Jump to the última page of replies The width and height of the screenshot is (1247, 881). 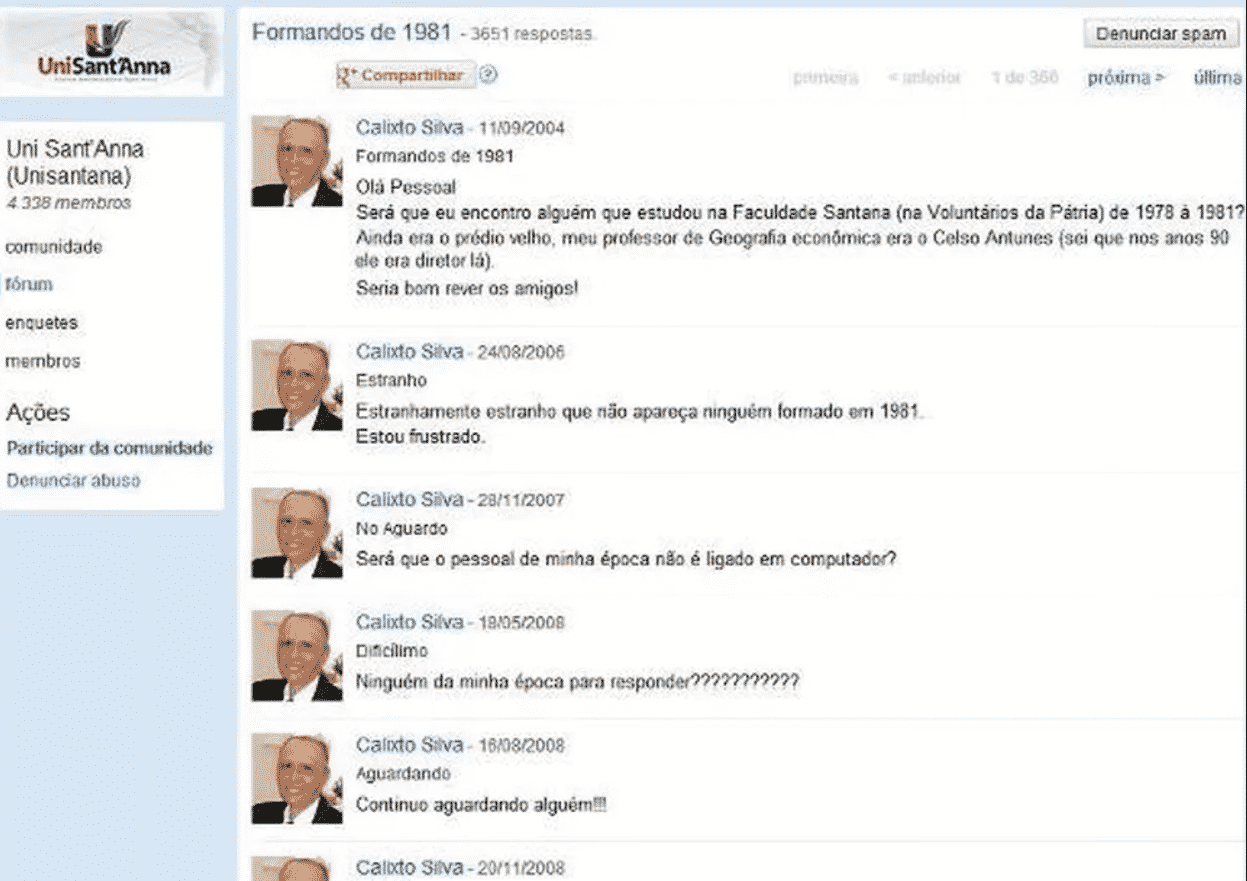coord(1217,77)
